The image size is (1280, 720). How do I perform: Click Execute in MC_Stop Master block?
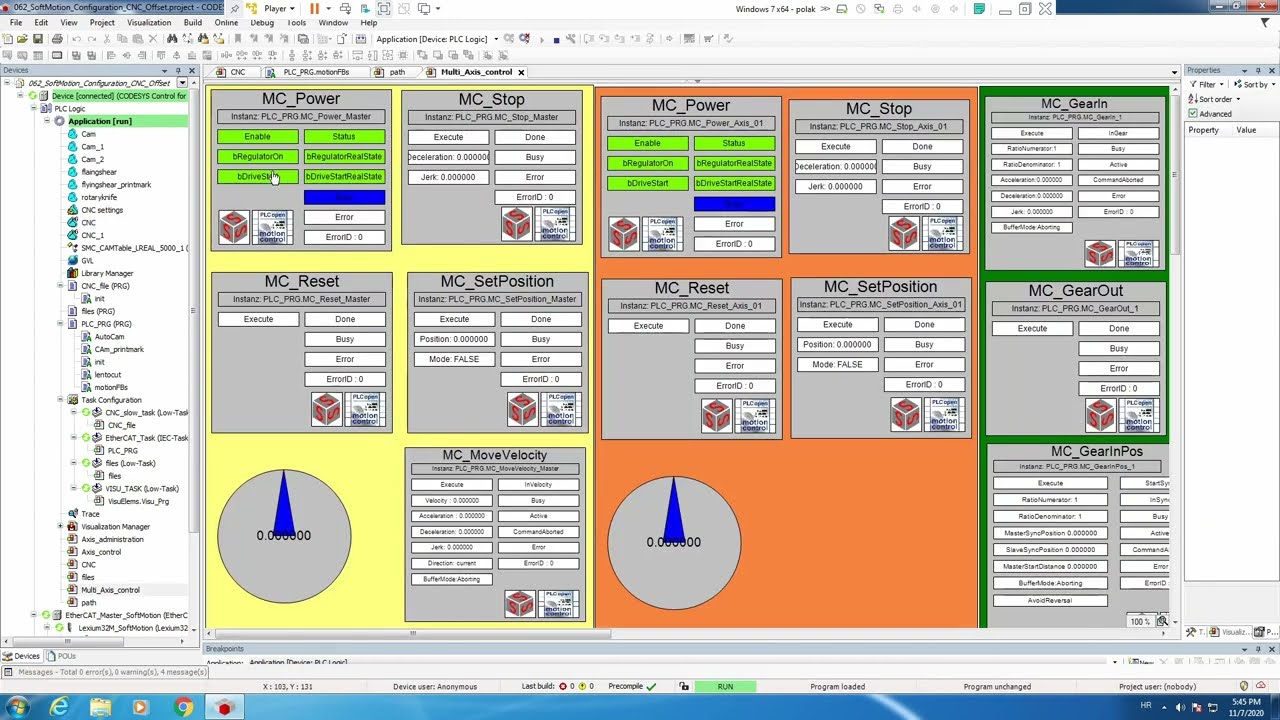coord(448,137)
